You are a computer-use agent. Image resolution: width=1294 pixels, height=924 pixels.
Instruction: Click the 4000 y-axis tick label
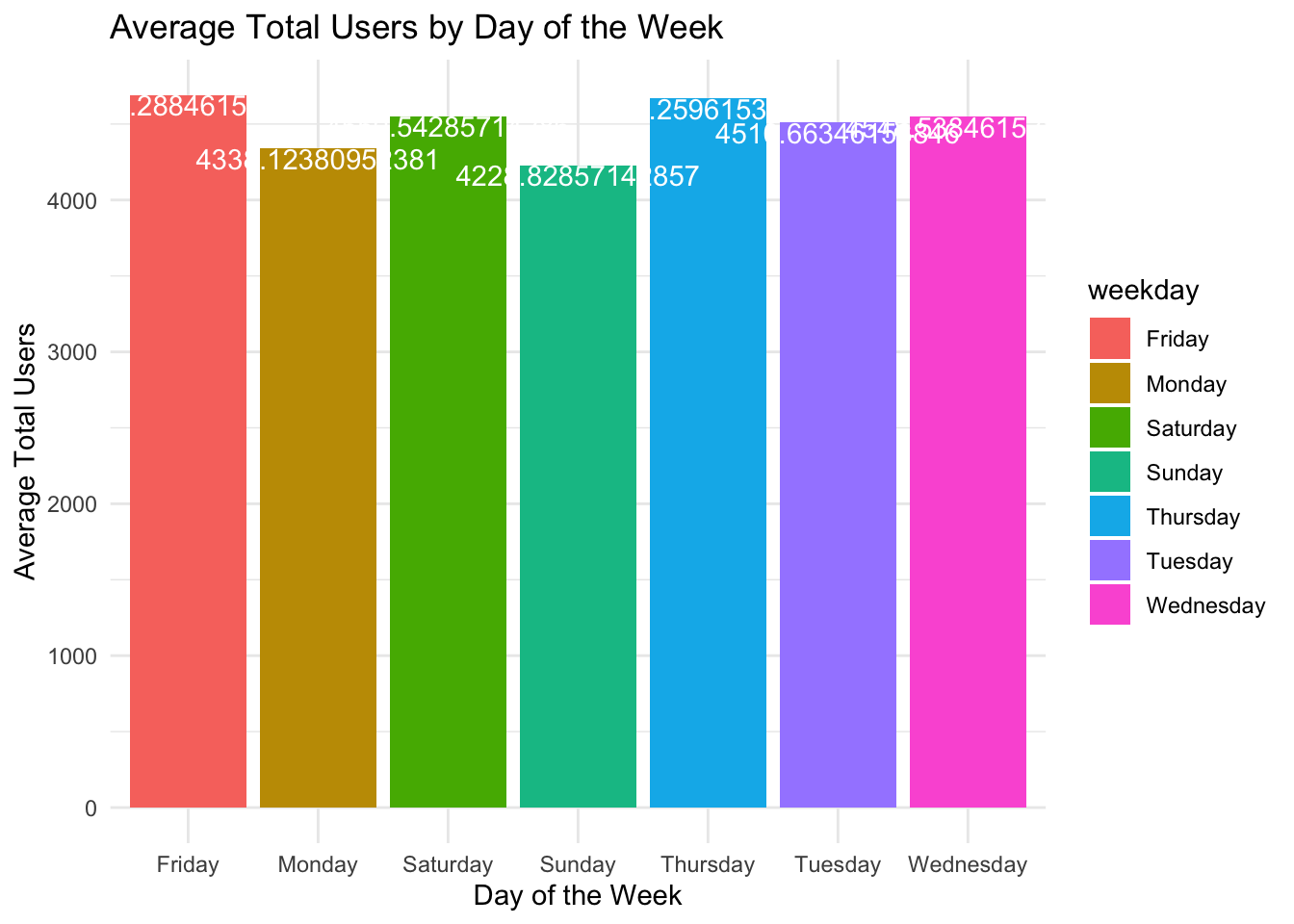(76, 200)
